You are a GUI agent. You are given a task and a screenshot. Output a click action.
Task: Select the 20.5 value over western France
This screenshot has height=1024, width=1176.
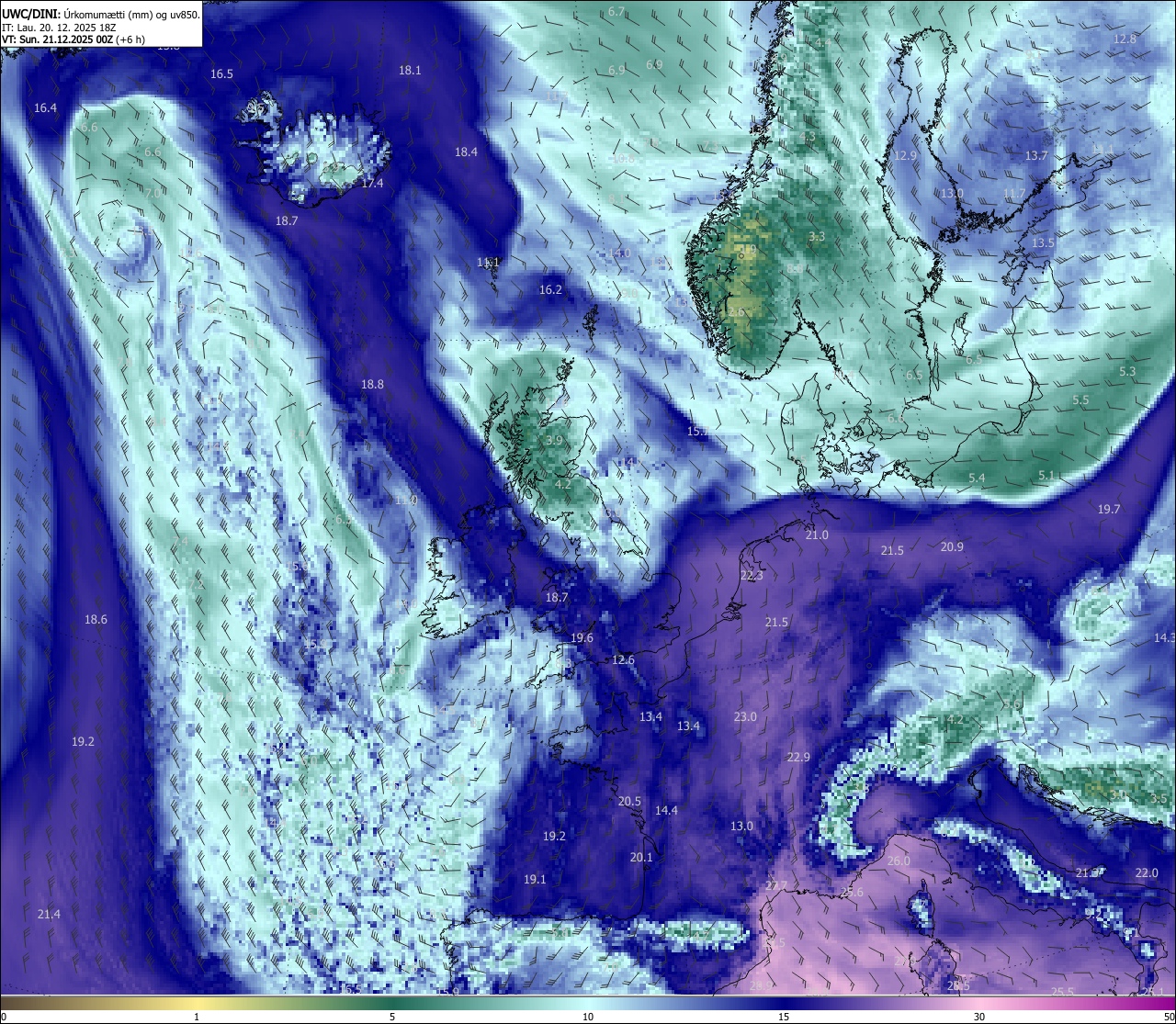(629, 802)
